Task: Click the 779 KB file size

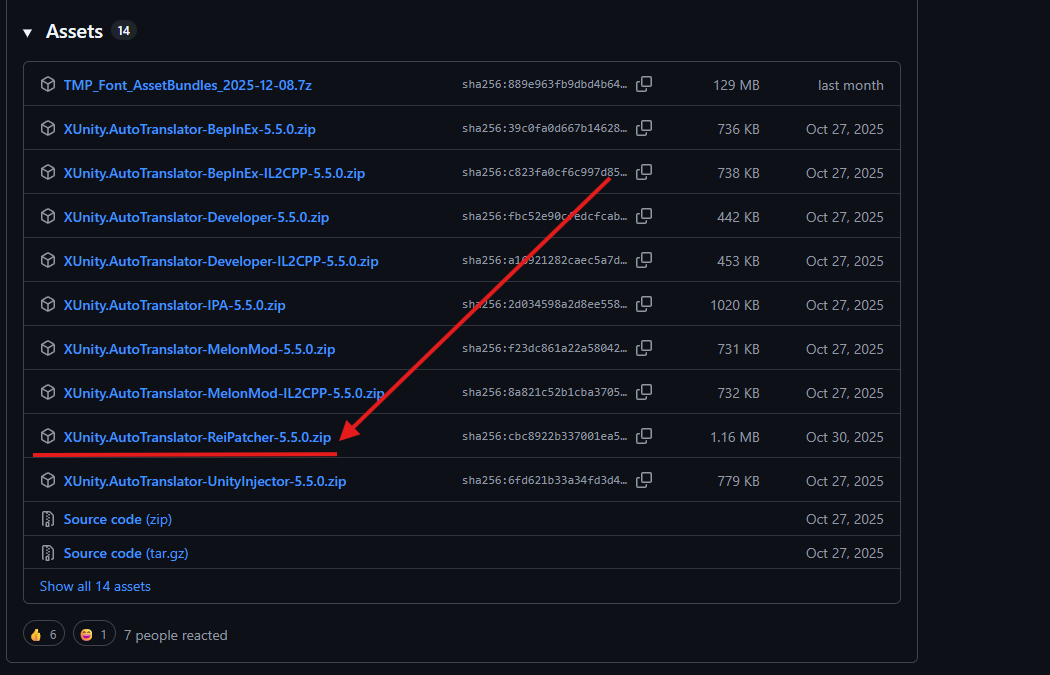Action: [738, 481]
